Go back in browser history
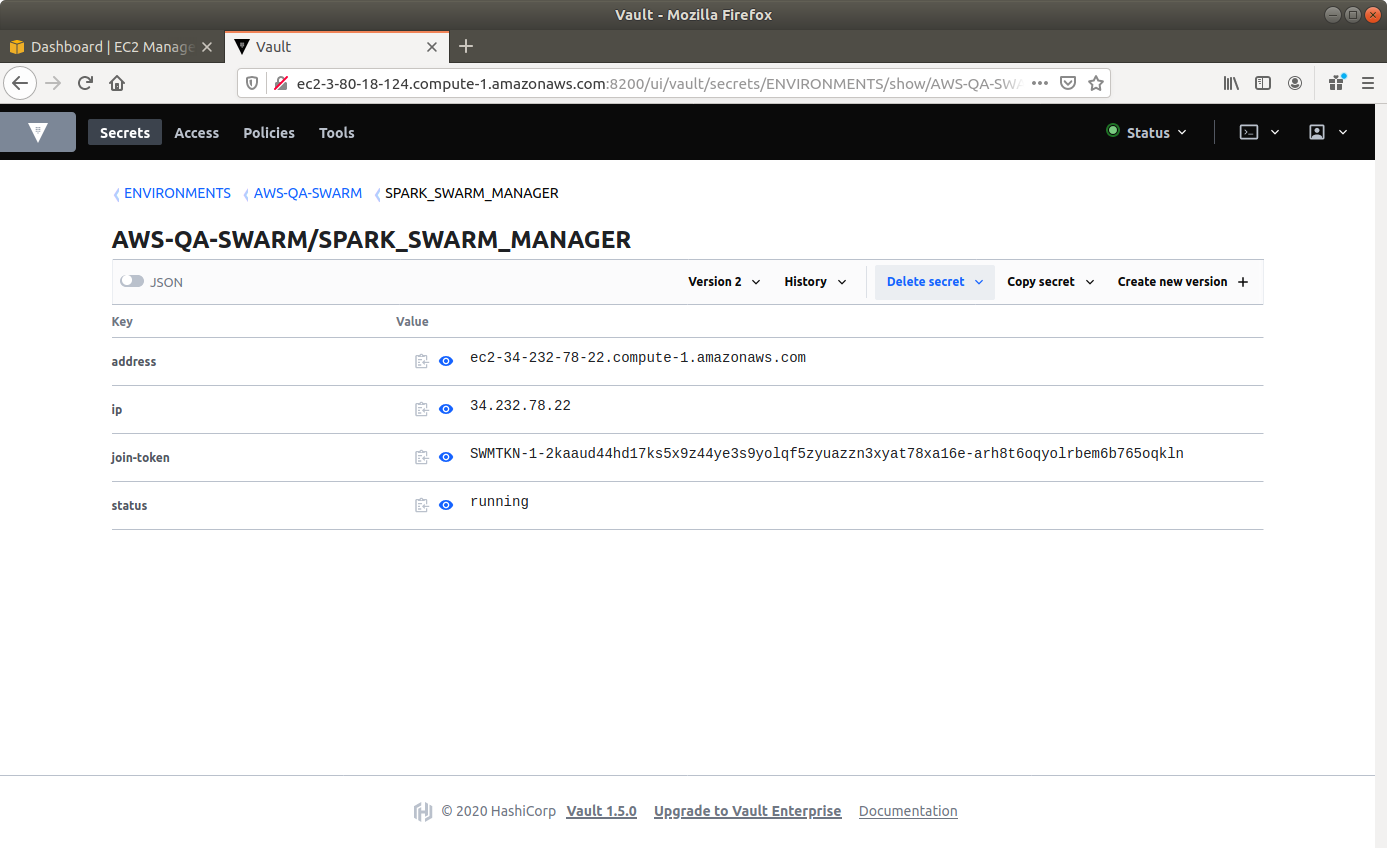1387x848 pixels. click(x=20, y=83)
